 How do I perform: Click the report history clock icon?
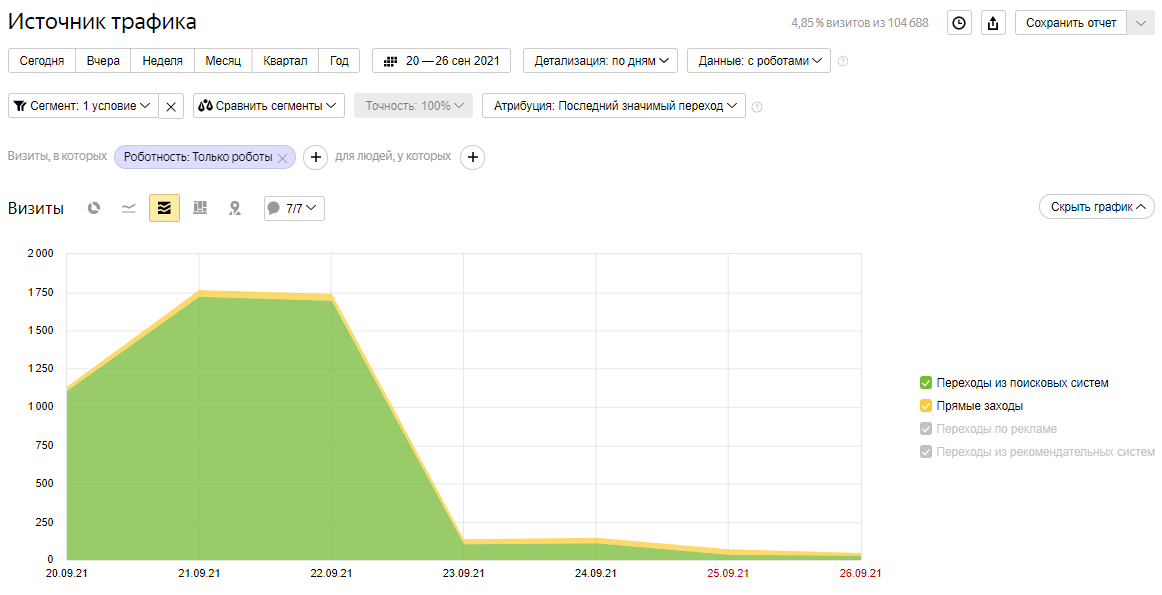[x=959, y=23]
